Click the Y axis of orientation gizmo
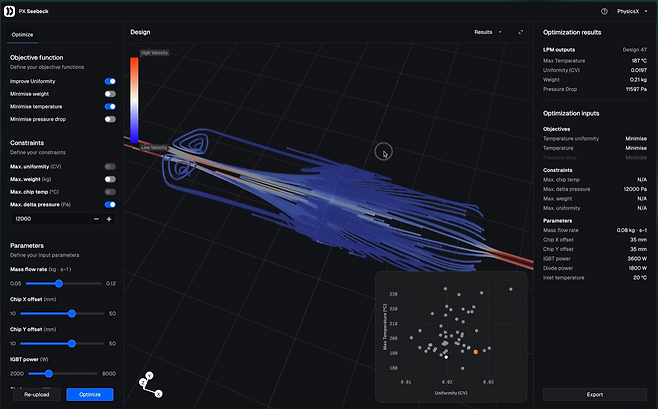This screenshot has width=658, height=409. pos(149,376)
